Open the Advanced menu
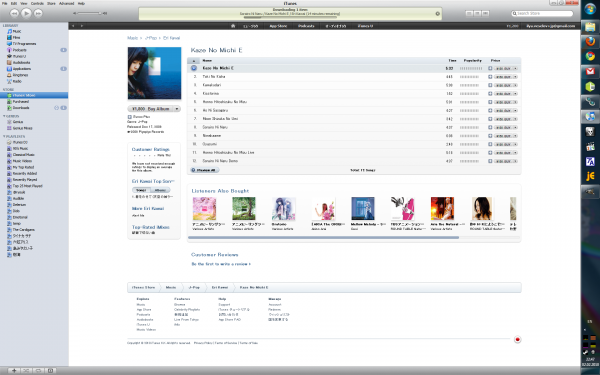This screenshot has height=375, width=600. coord(66,3)
